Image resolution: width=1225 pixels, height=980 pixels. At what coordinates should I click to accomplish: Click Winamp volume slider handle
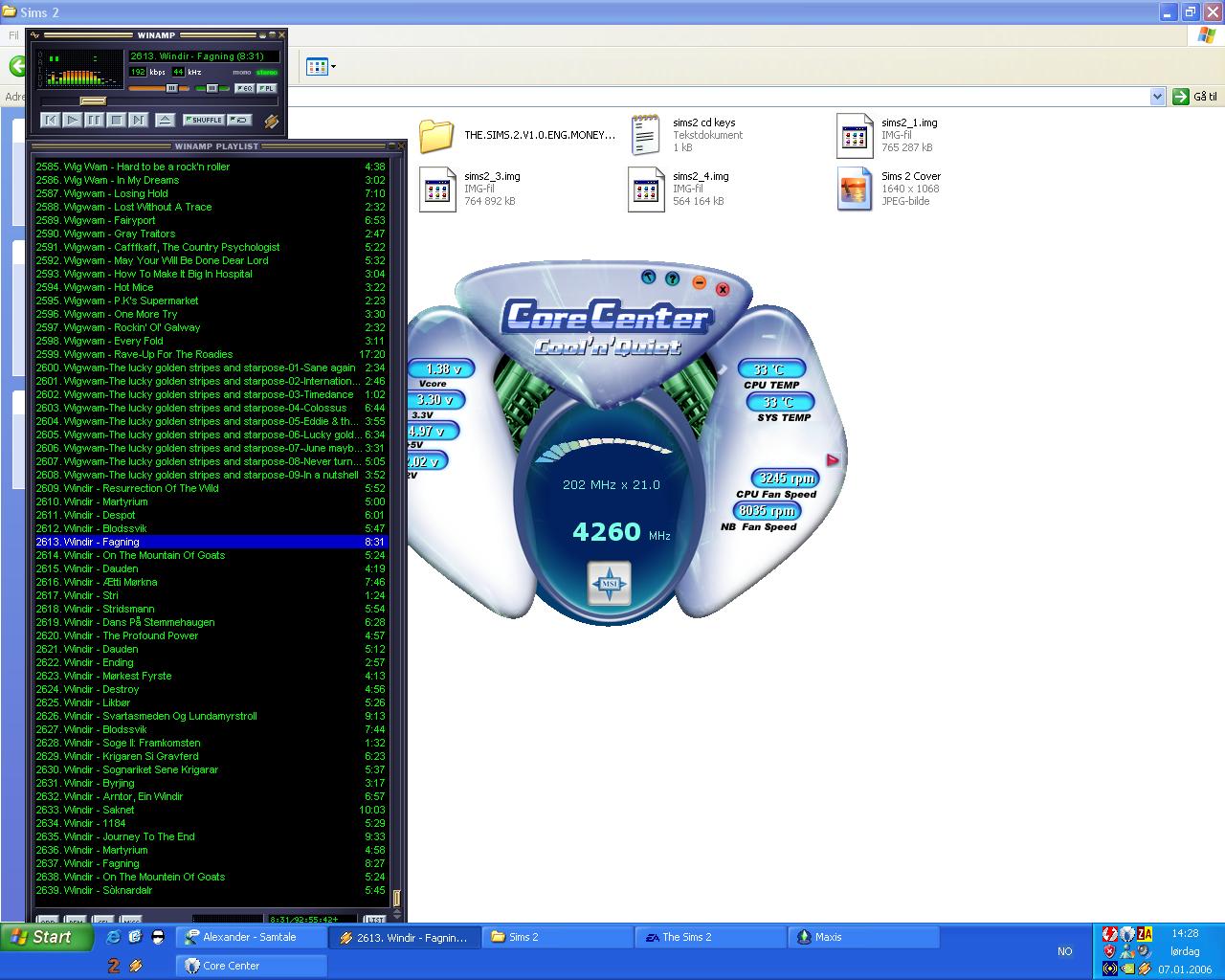click(172, 88)
